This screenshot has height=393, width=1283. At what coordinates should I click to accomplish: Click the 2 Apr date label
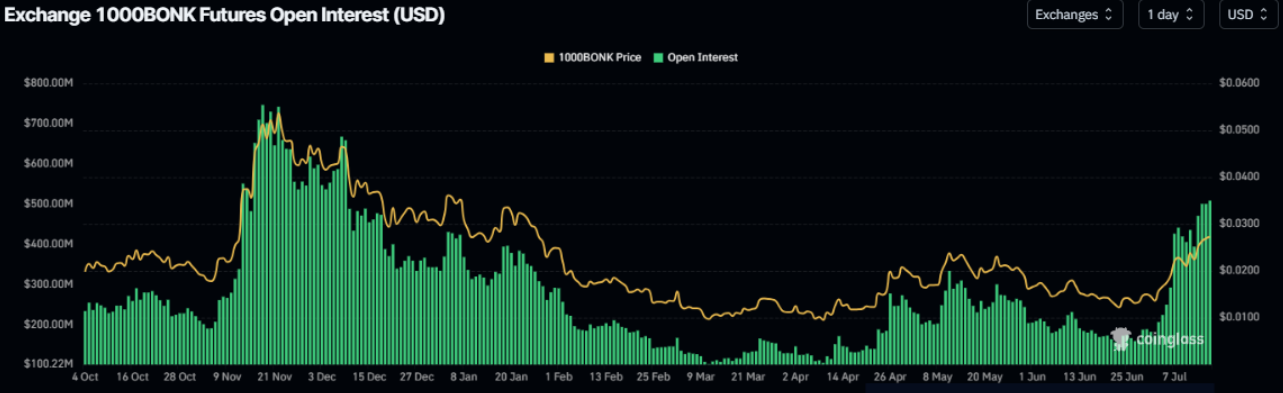796,378
